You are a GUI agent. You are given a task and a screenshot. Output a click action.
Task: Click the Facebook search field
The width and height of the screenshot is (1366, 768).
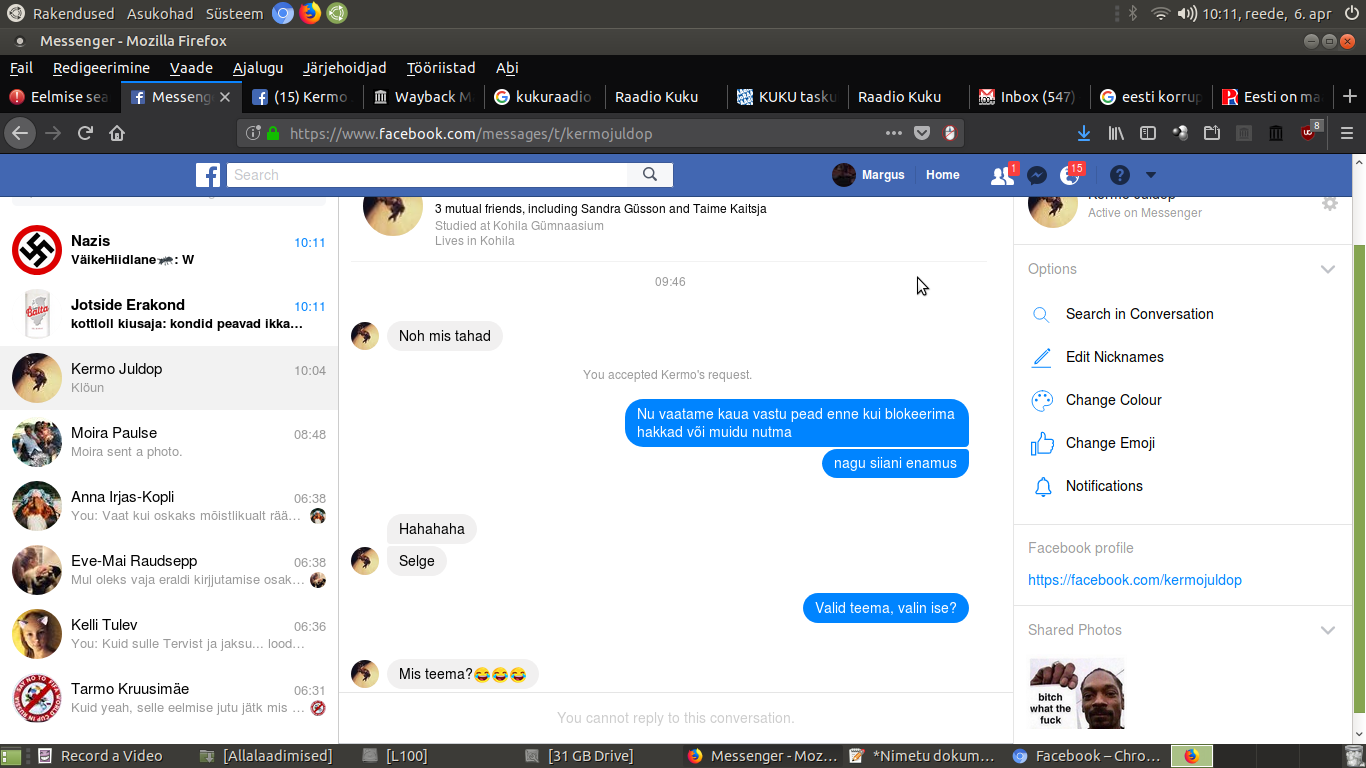pyautogui.click(x=428, y=175)
